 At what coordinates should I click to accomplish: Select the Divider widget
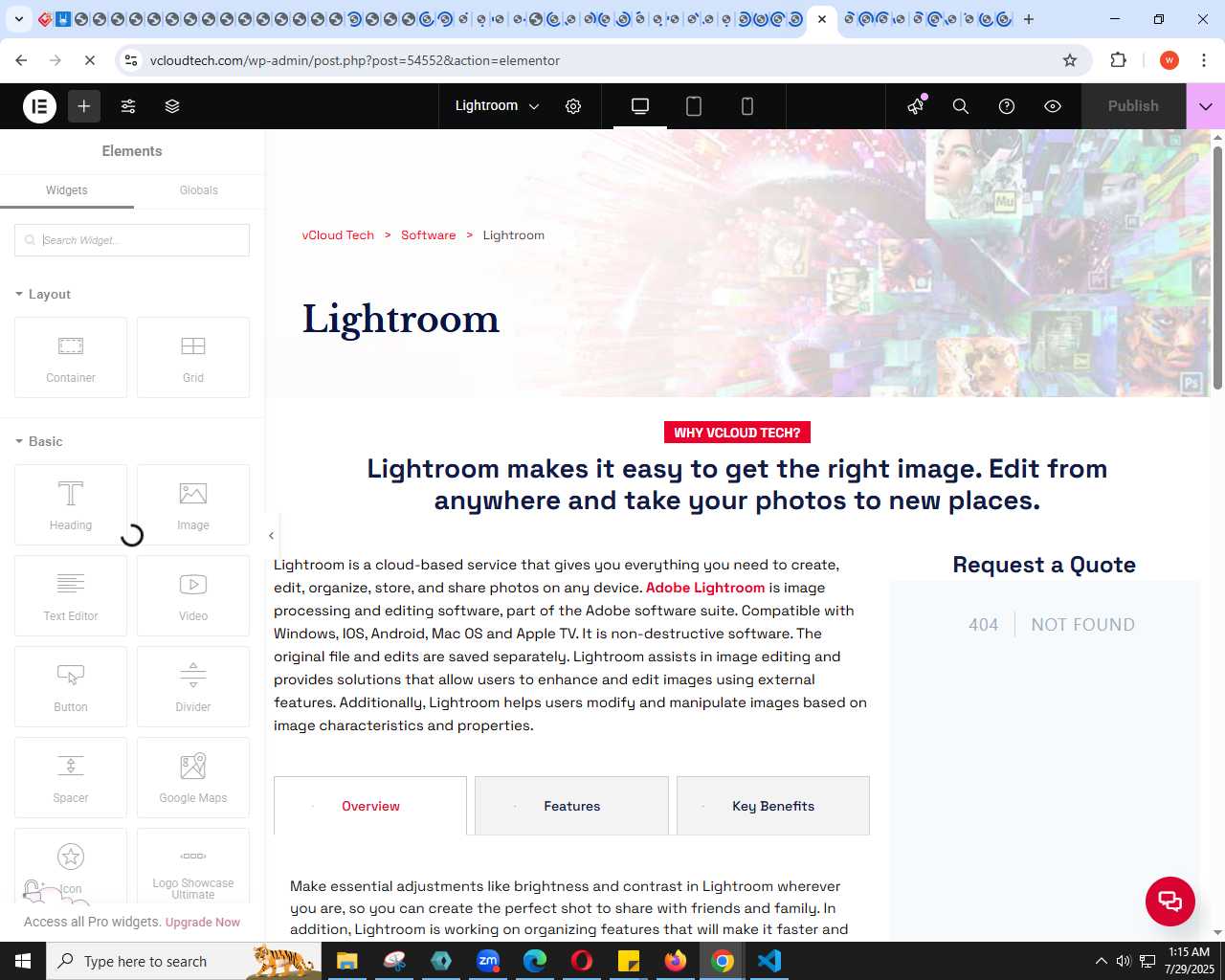point(193,687)
